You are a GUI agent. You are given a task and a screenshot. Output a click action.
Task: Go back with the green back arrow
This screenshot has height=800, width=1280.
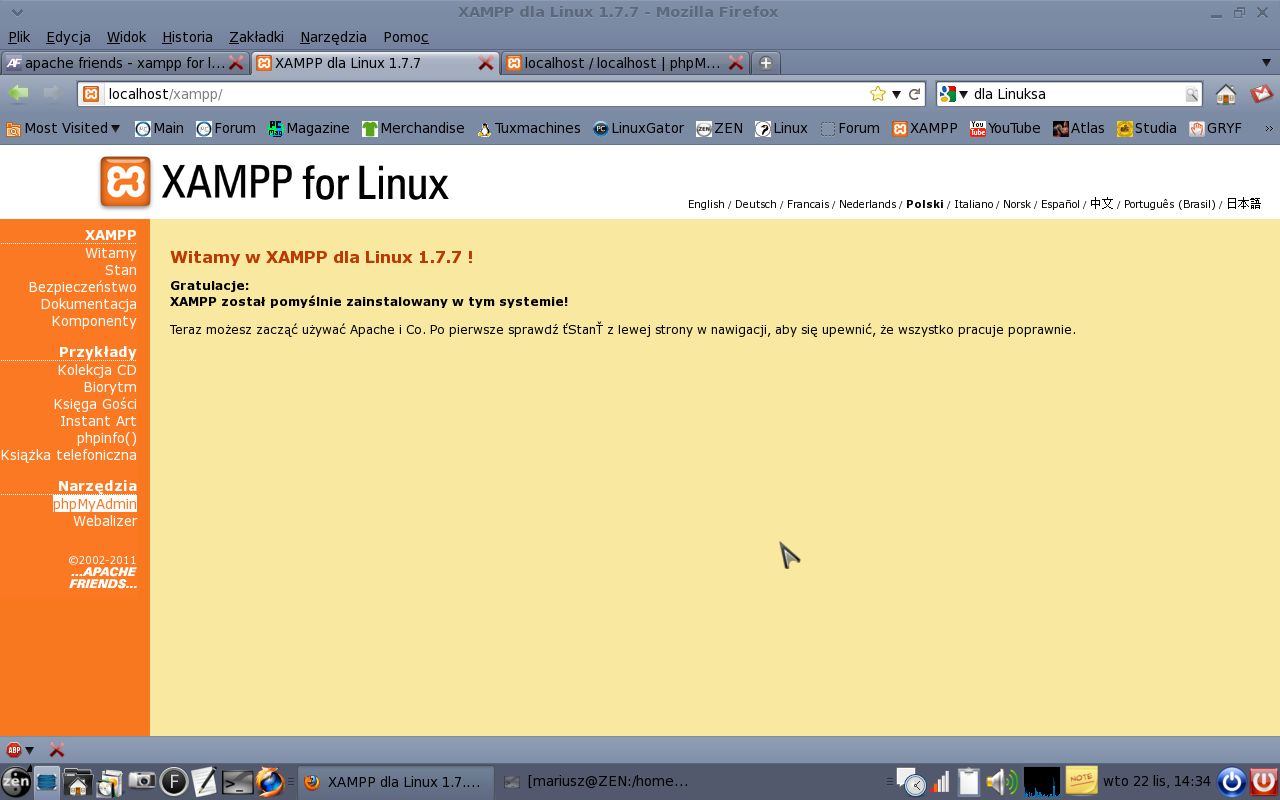tap(19, 94)
